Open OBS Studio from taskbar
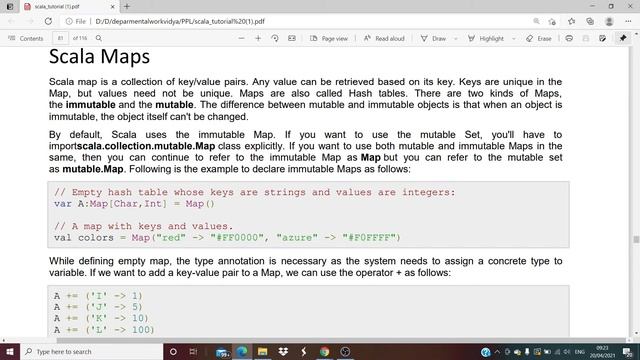640x360 pixels. click(x=345, y=351)
